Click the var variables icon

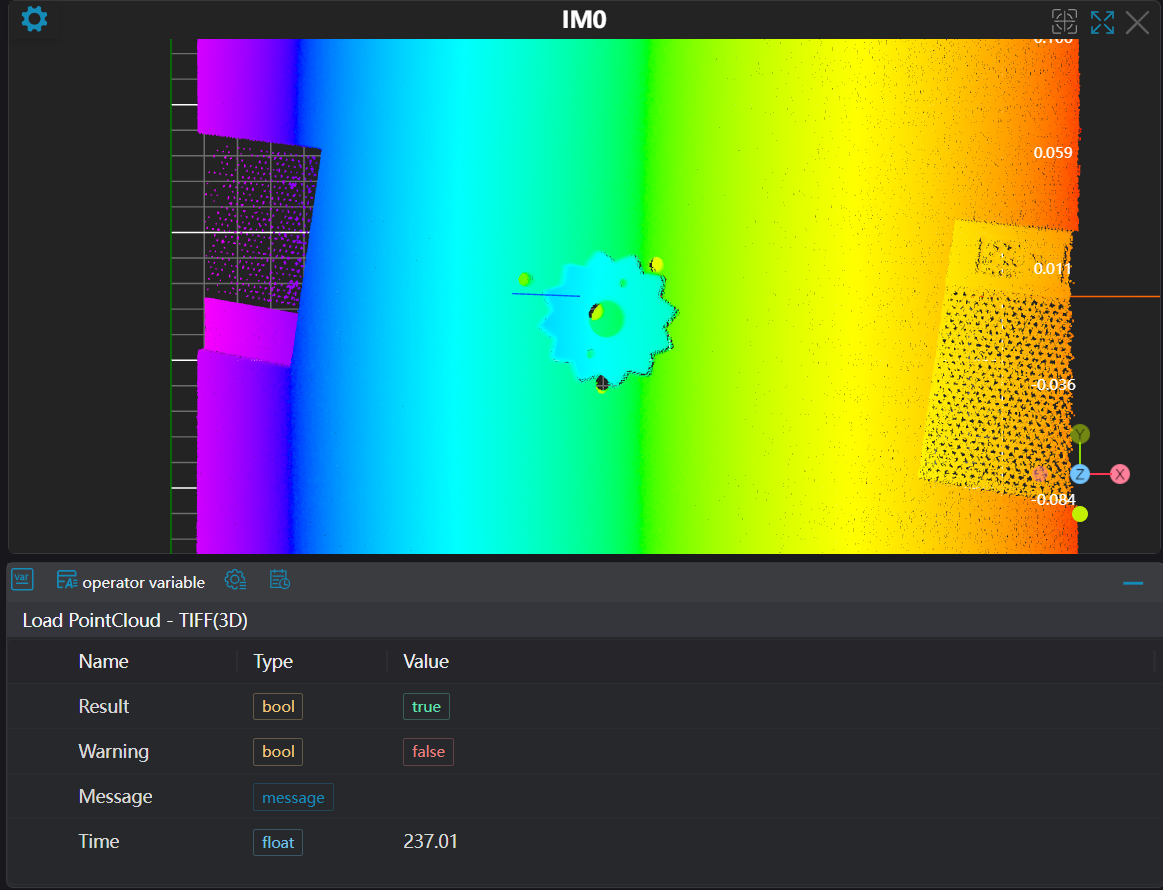(22, 580)
